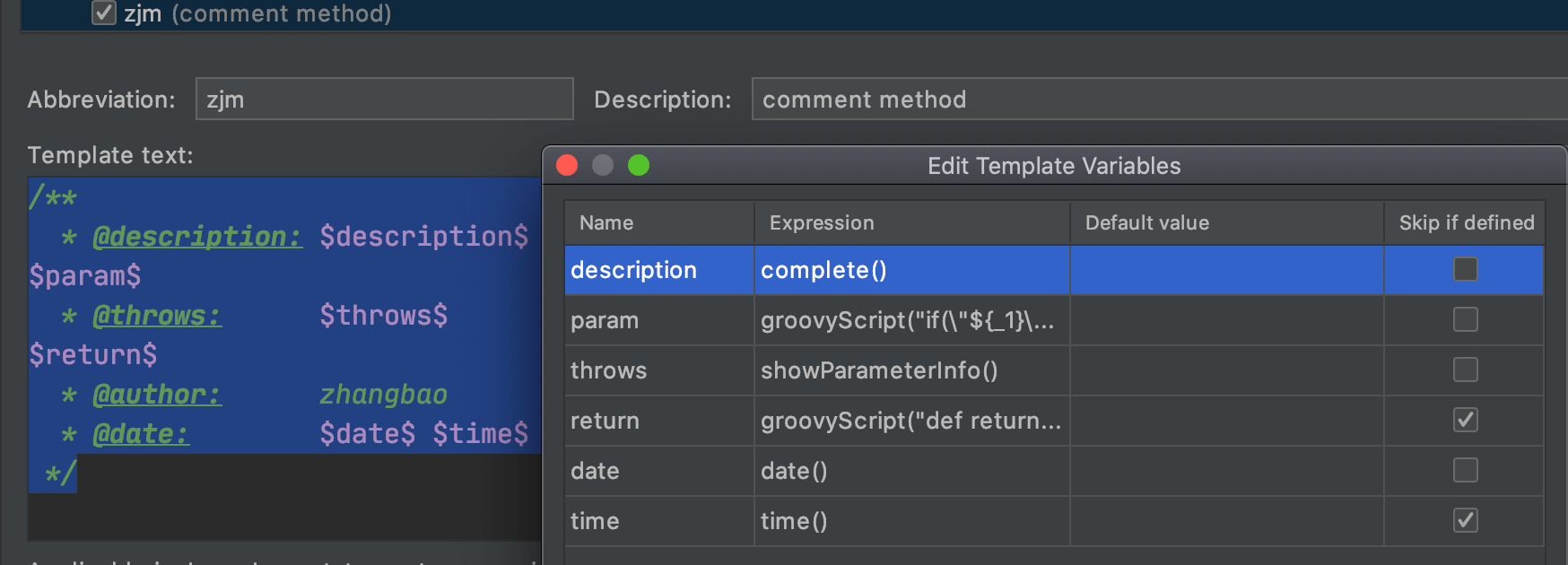Open the complete() expression cell for description
Image resolution: width=1568 pixels, height=565 pixels.
click(x=910, y=270)
